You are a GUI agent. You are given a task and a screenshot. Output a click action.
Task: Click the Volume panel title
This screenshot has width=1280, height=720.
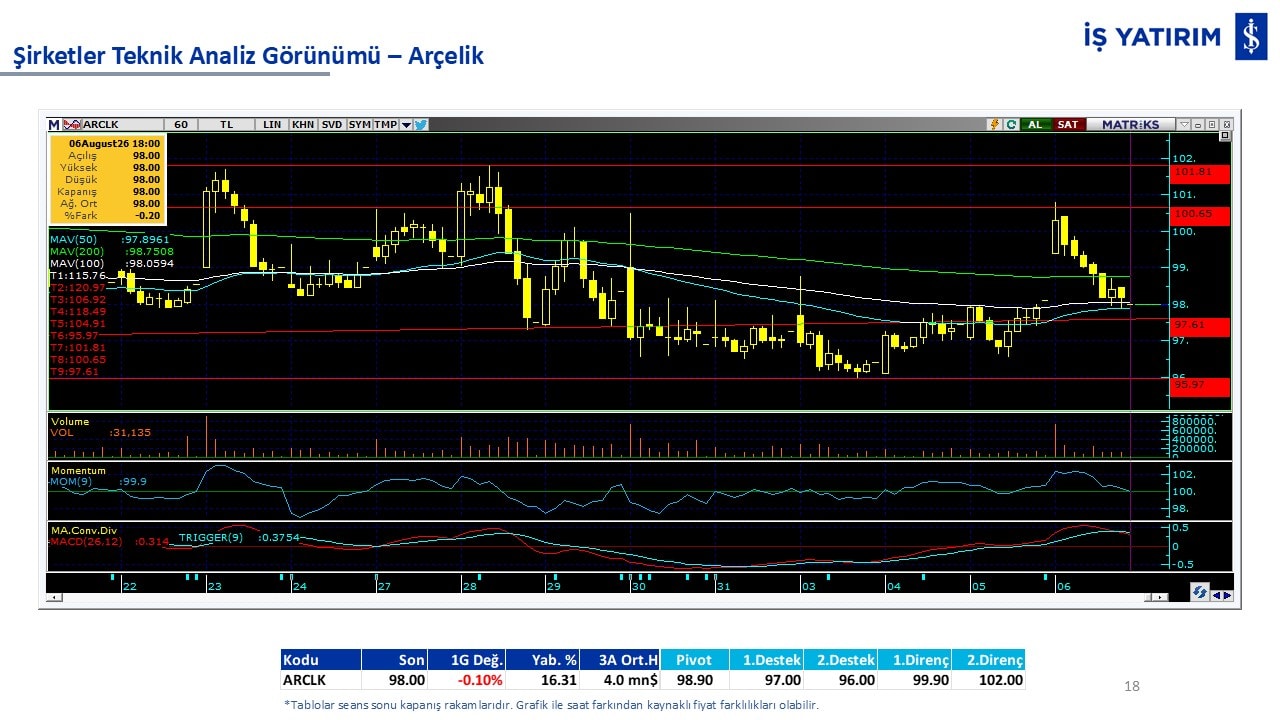coord(70,421)
